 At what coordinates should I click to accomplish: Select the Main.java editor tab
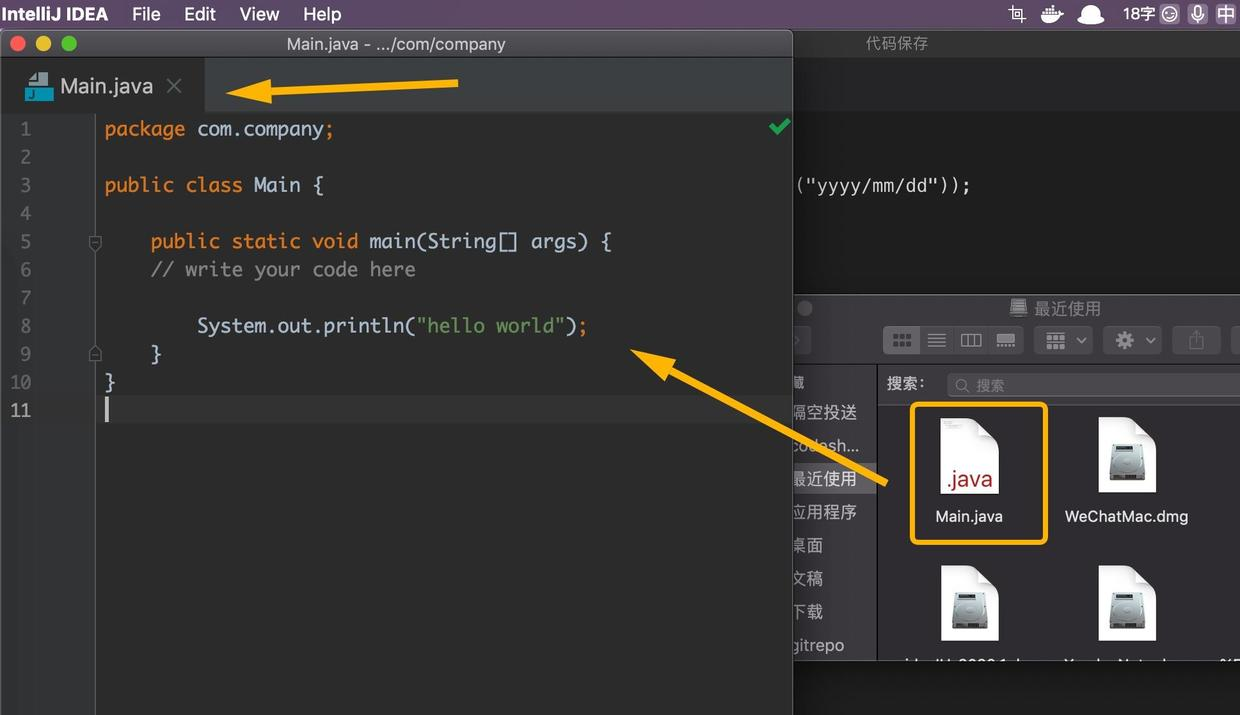coord(104,86)
